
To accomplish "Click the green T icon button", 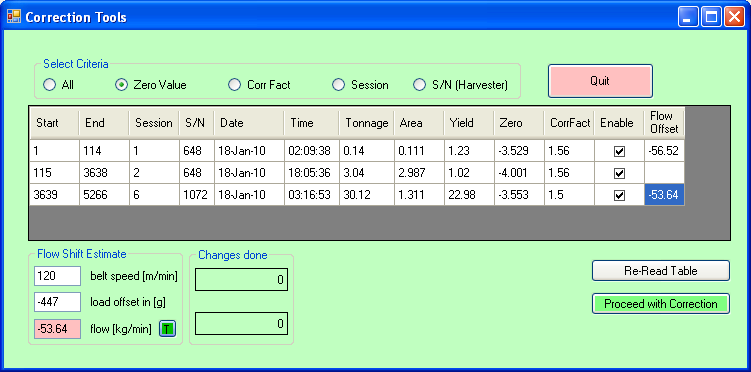I will pos(168,329).
